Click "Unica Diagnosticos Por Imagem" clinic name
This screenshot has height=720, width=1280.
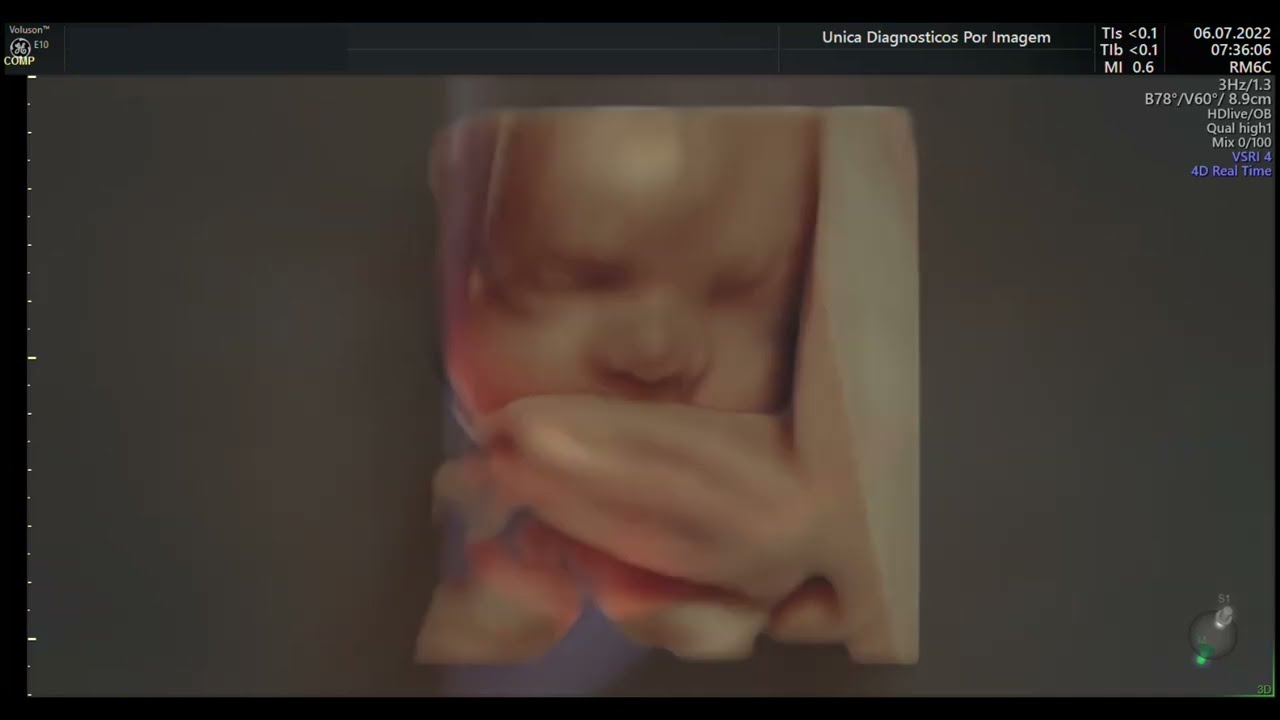click(936, 37)
